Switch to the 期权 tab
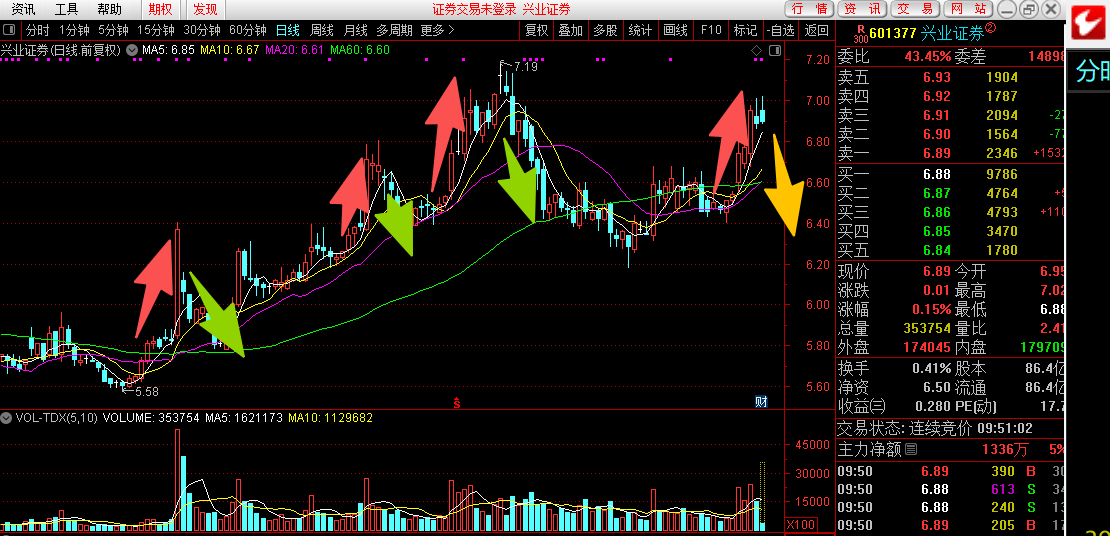Screen dimensions: 1110x536 tap(161, 9)
